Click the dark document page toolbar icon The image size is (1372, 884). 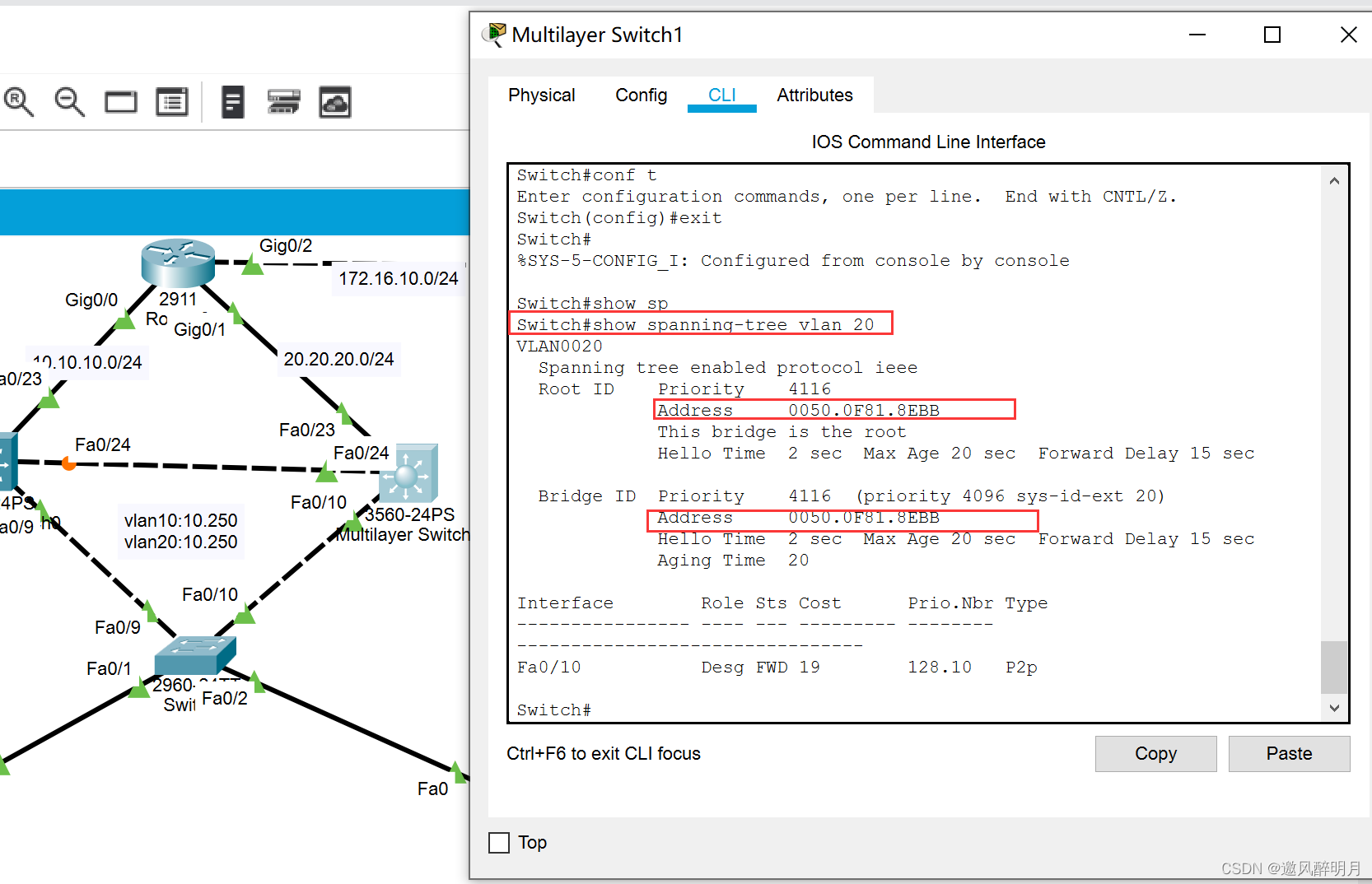(233, 102)
